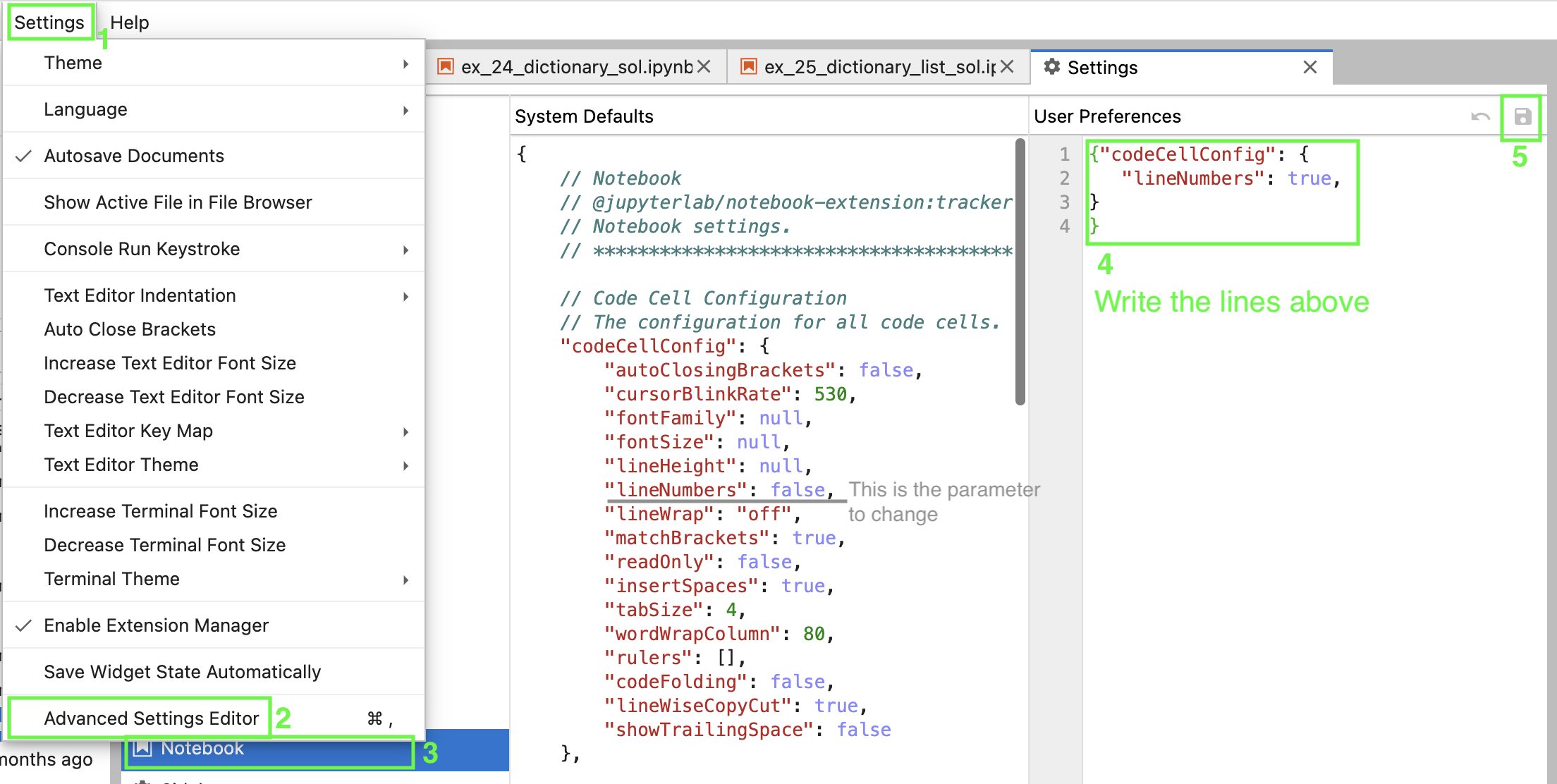Select Increase Text Editor Font Size
The height and width of the screenshot is (784, 1557).
click(x=214, y=363)
